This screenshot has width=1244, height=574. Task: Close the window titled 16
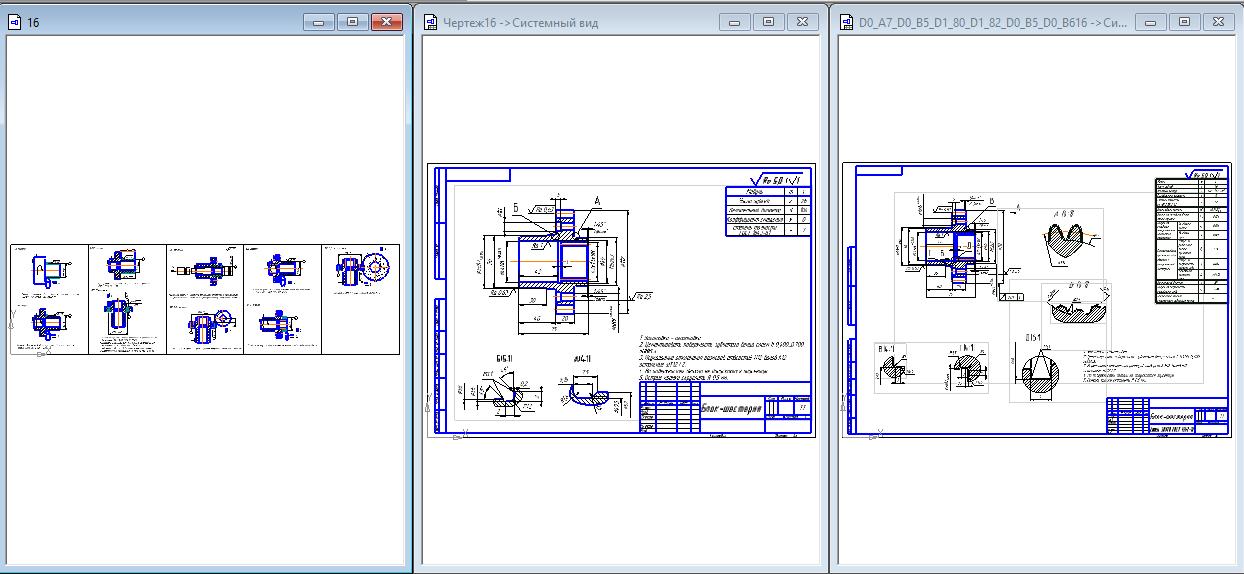[x=385, y=21]
